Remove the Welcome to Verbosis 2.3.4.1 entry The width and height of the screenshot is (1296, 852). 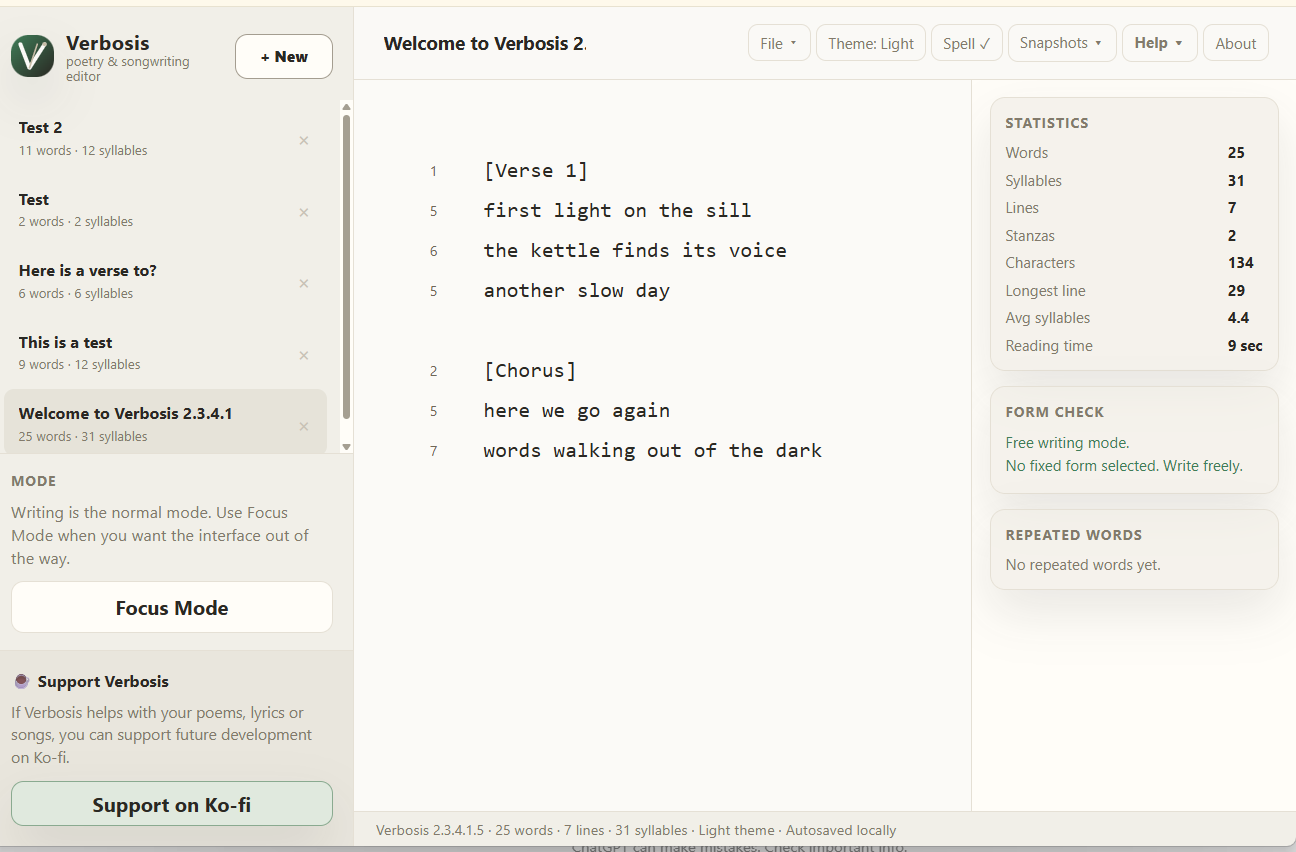click(304, 427)
